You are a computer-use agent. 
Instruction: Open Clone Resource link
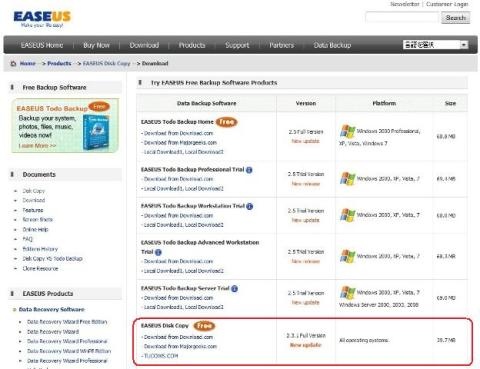[x=40, y=269]
